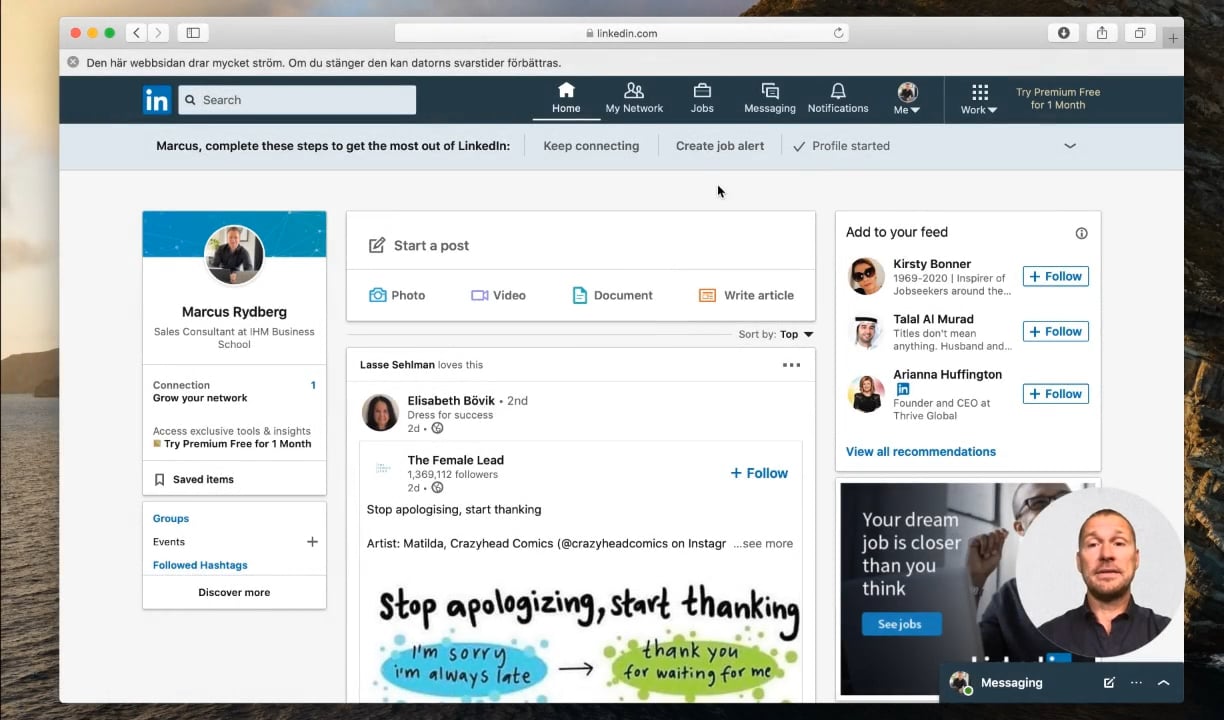
Task: Expand post text with see more
Action: click(763, 544)
